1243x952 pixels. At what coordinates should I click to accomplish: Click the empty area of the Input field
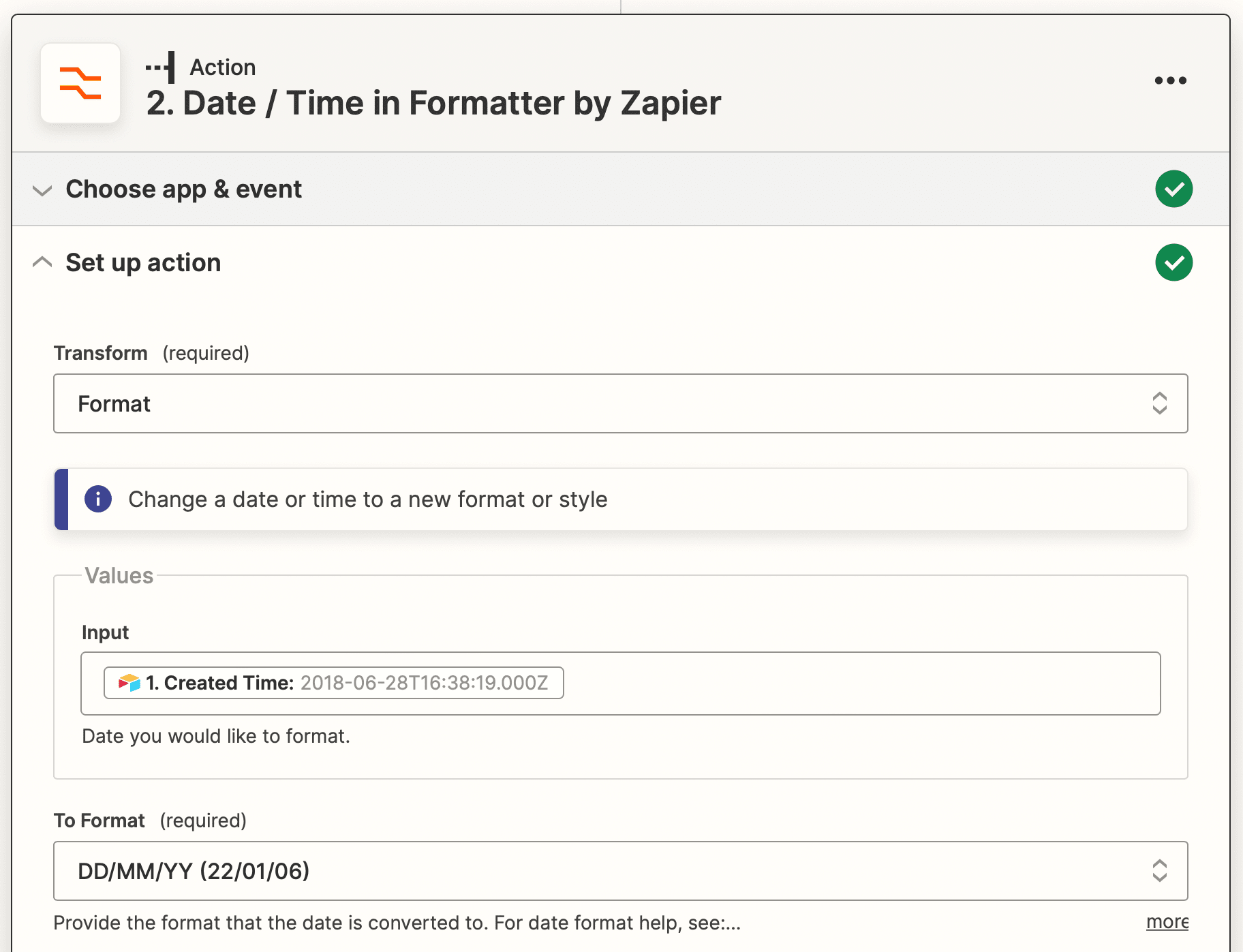(x=859, y=684)
